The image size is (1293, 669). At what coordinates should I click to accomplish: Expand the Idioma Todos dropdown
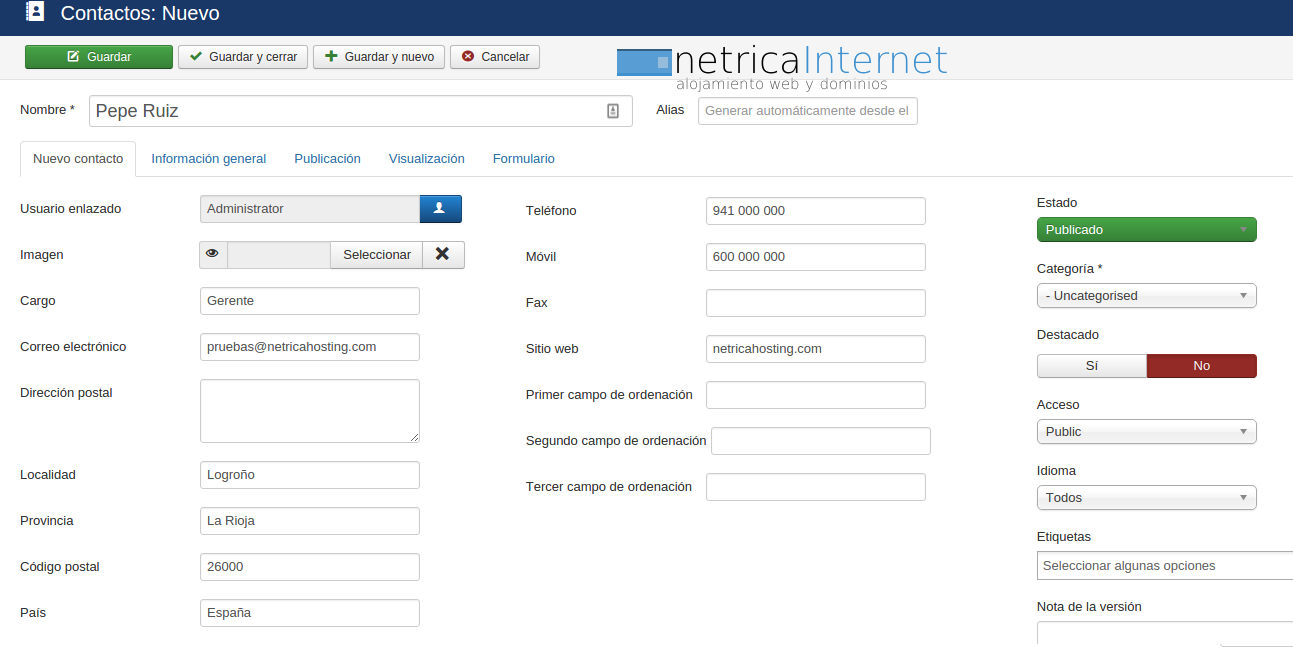1146,498
